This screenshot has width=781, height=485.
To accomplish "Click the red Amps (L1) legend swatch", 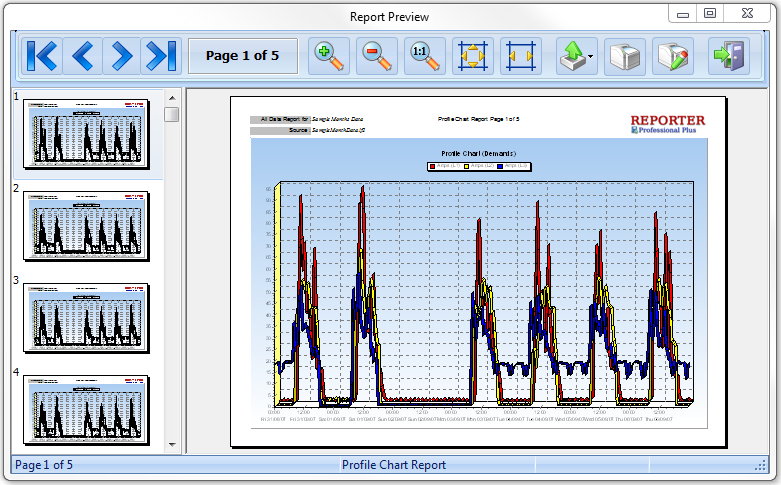I will (x=432, y=166).
